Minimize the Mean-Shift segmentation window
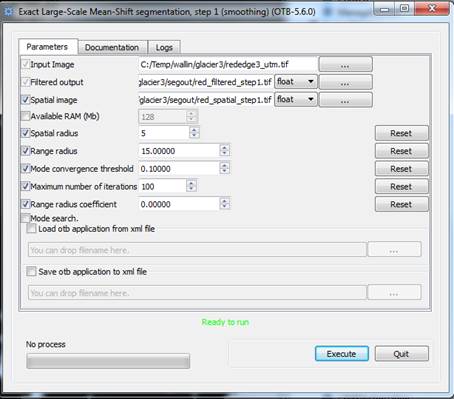Screen dimensions: 454x399 tap(384, 9)
